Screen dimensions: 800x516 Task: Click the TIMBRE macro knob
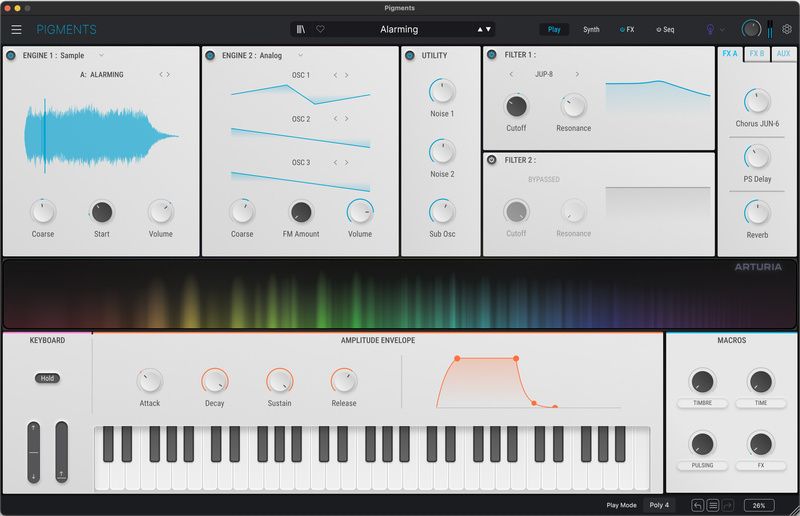703,381
